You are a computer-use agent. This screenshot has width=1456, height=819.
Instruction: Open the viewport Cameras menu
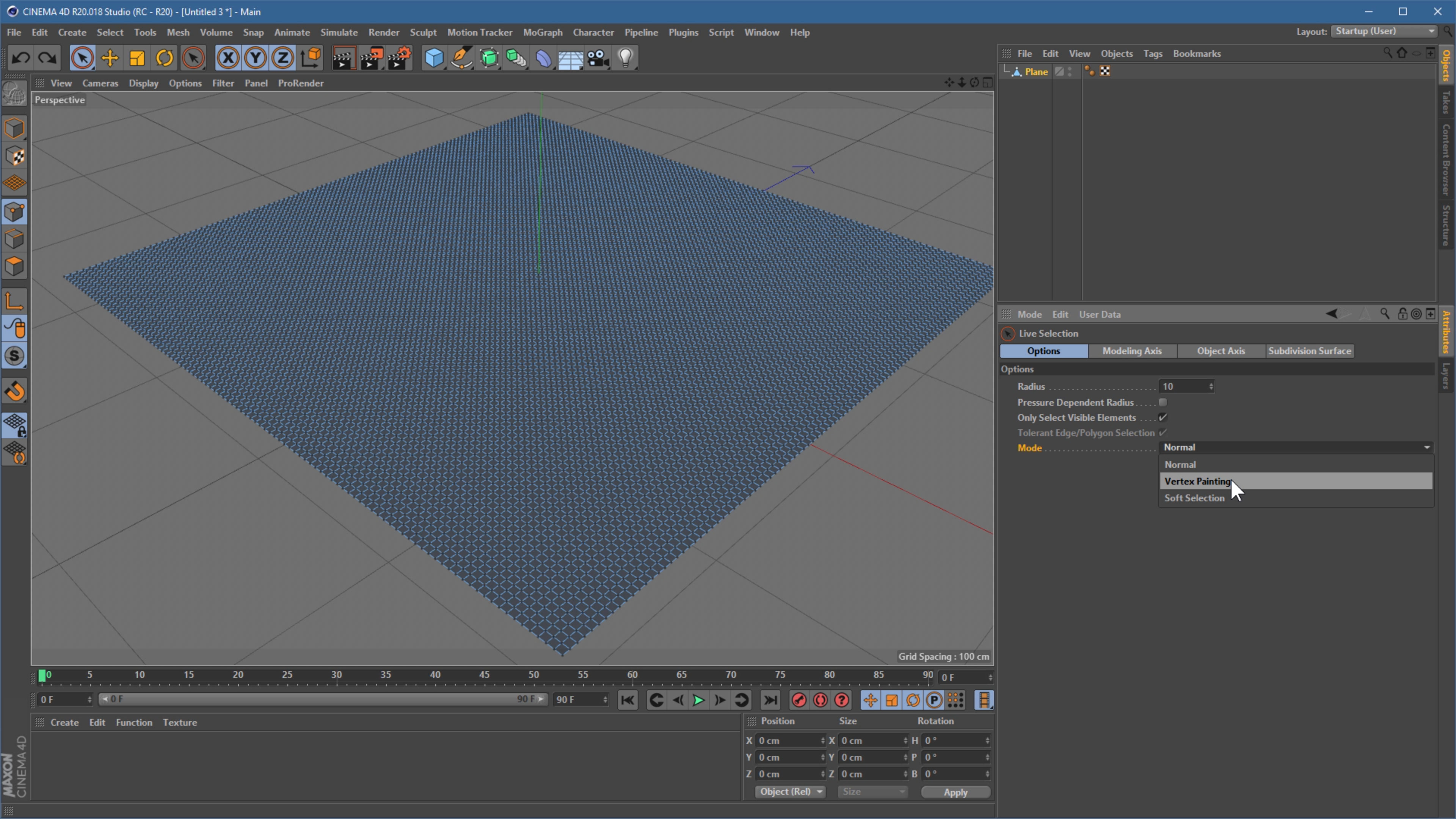coord(100,83)
